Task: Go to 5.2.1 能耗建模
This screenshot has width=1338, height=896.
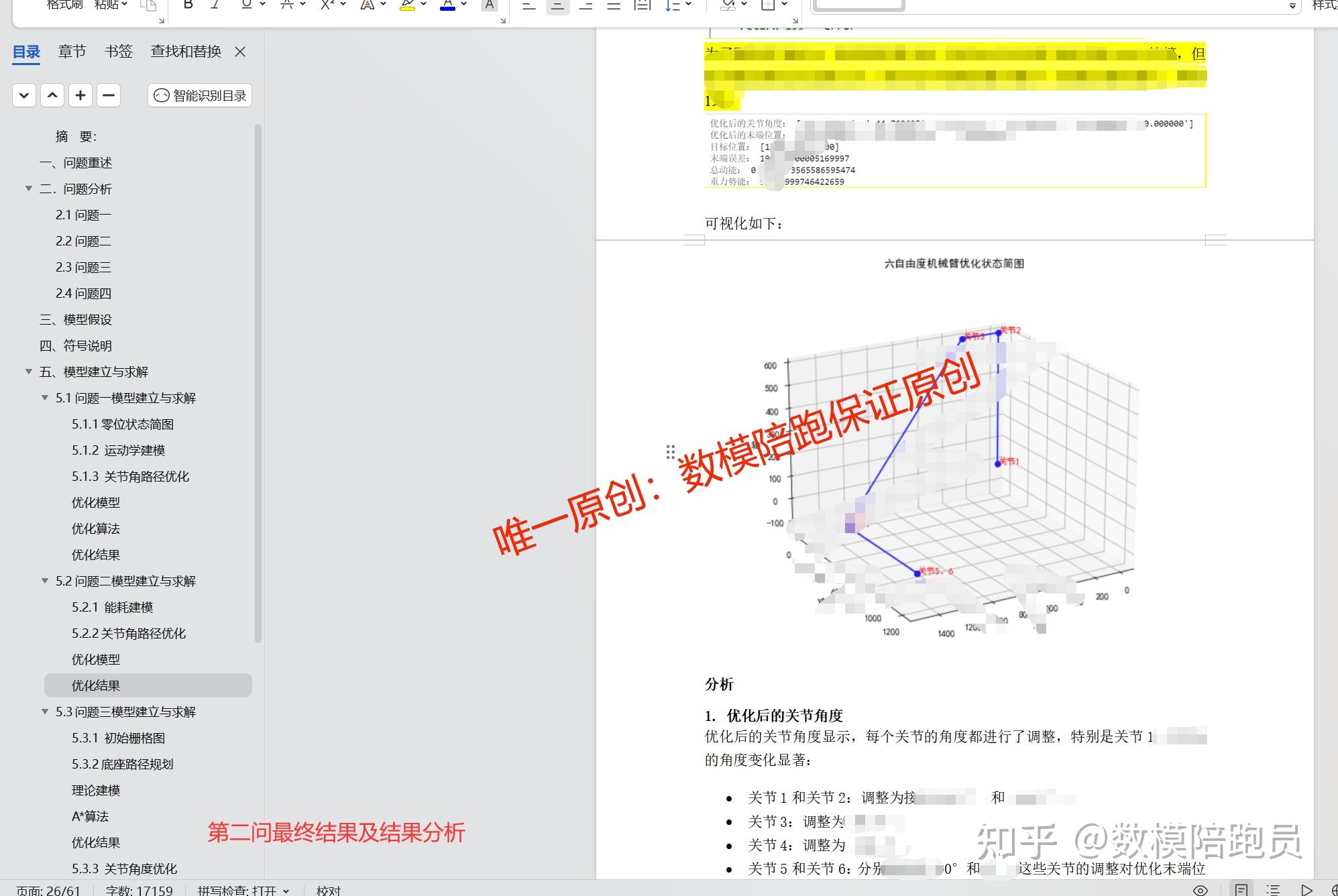Action: tap(112, 607)
